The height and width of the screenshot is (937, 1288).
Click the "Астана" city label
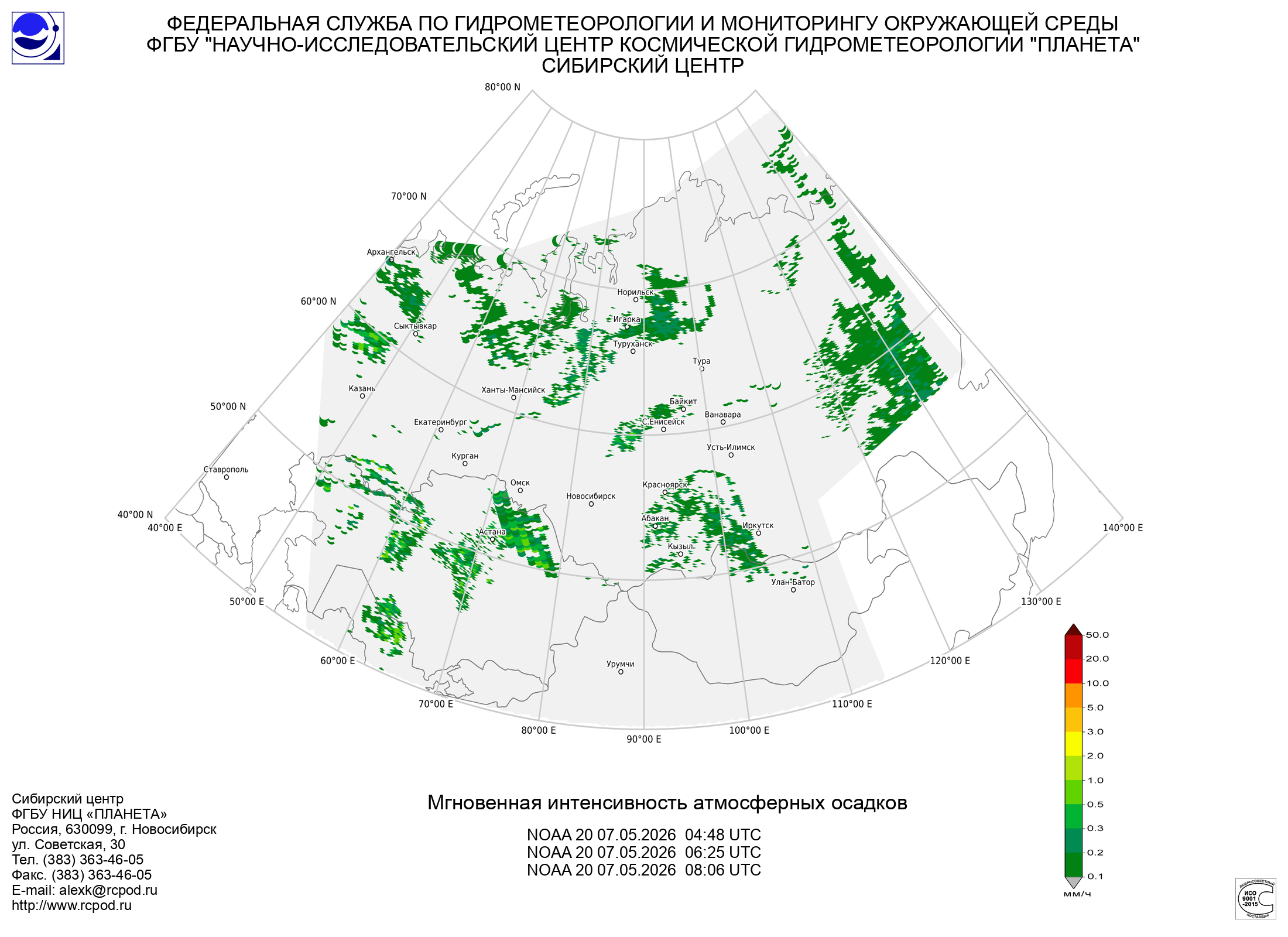click(x=492, y=532)
